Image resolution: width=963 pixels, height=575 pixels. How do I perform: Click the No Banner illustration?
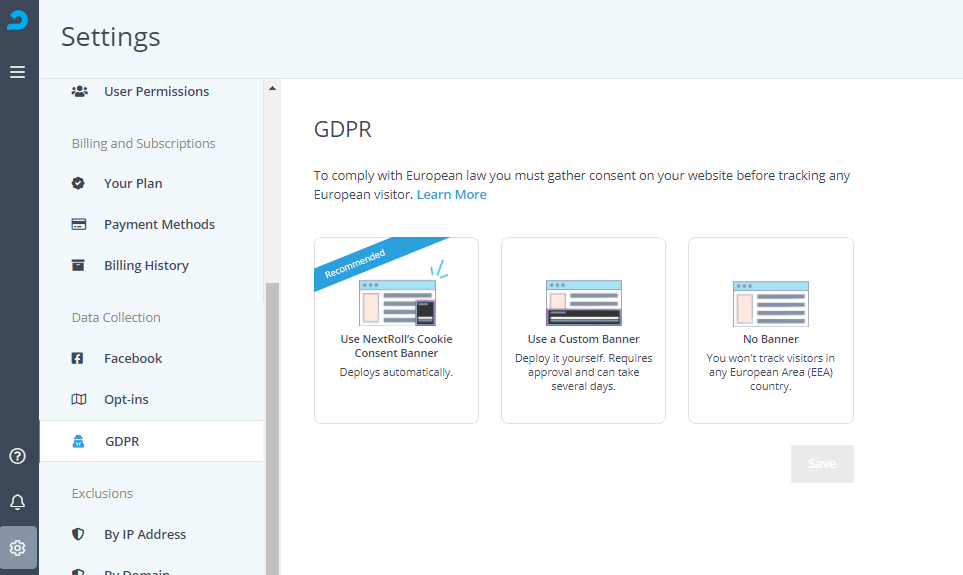point(771,303)
